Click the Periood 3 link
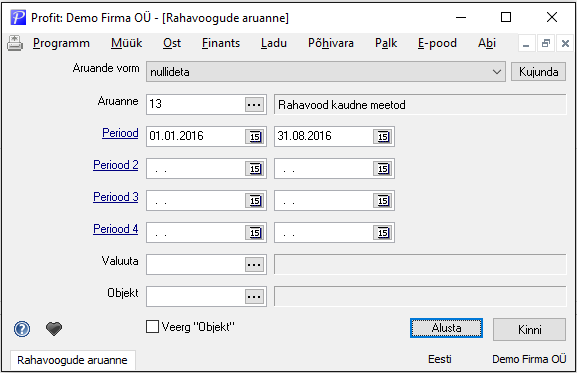The image size is (577, 373). pyautogui.click(x=116, y=197)
